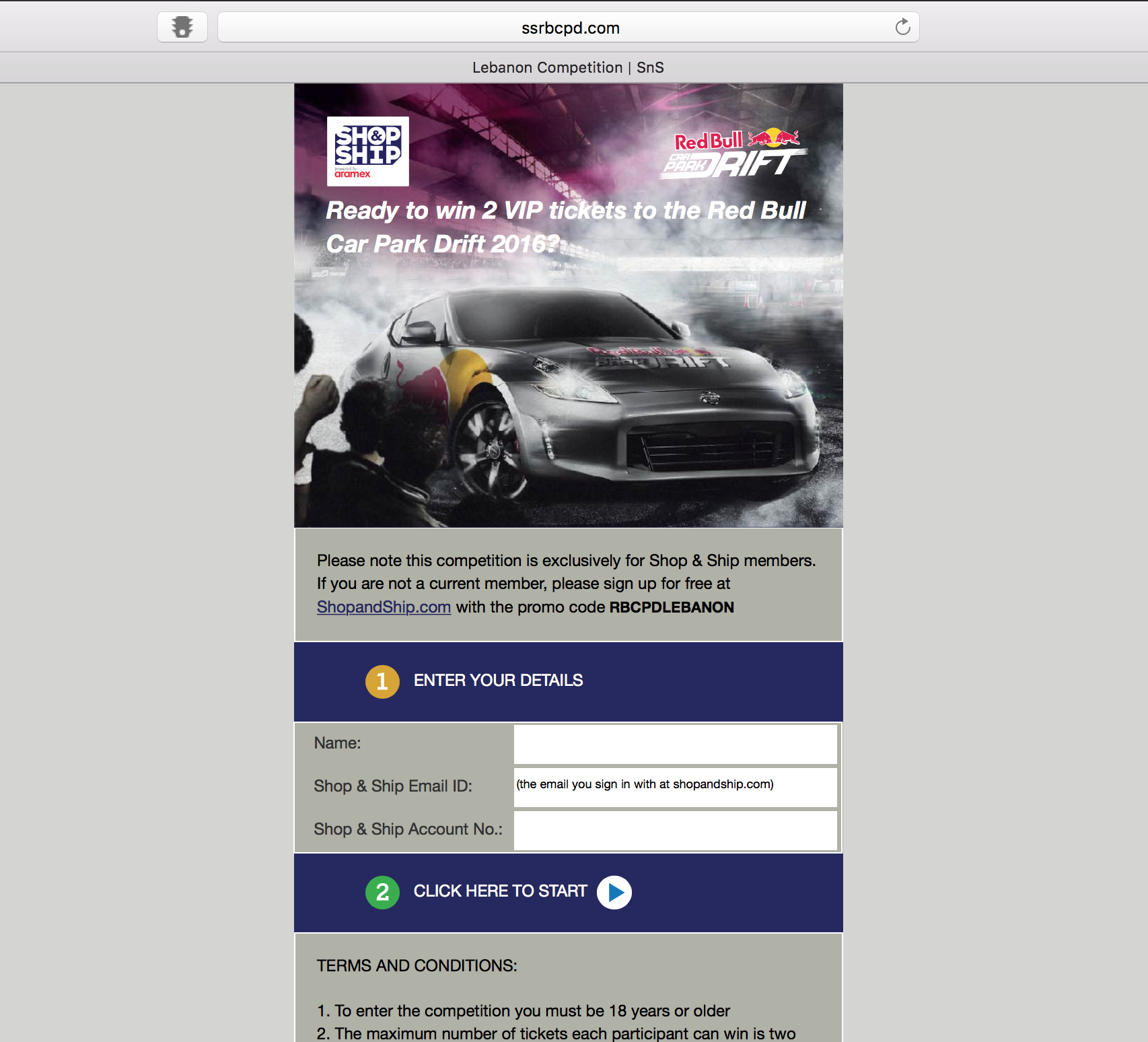Click the traffic light extension icon
Image resolution: width=1148 pixels, height=1042 pixels.
click(x=182, y=27)
